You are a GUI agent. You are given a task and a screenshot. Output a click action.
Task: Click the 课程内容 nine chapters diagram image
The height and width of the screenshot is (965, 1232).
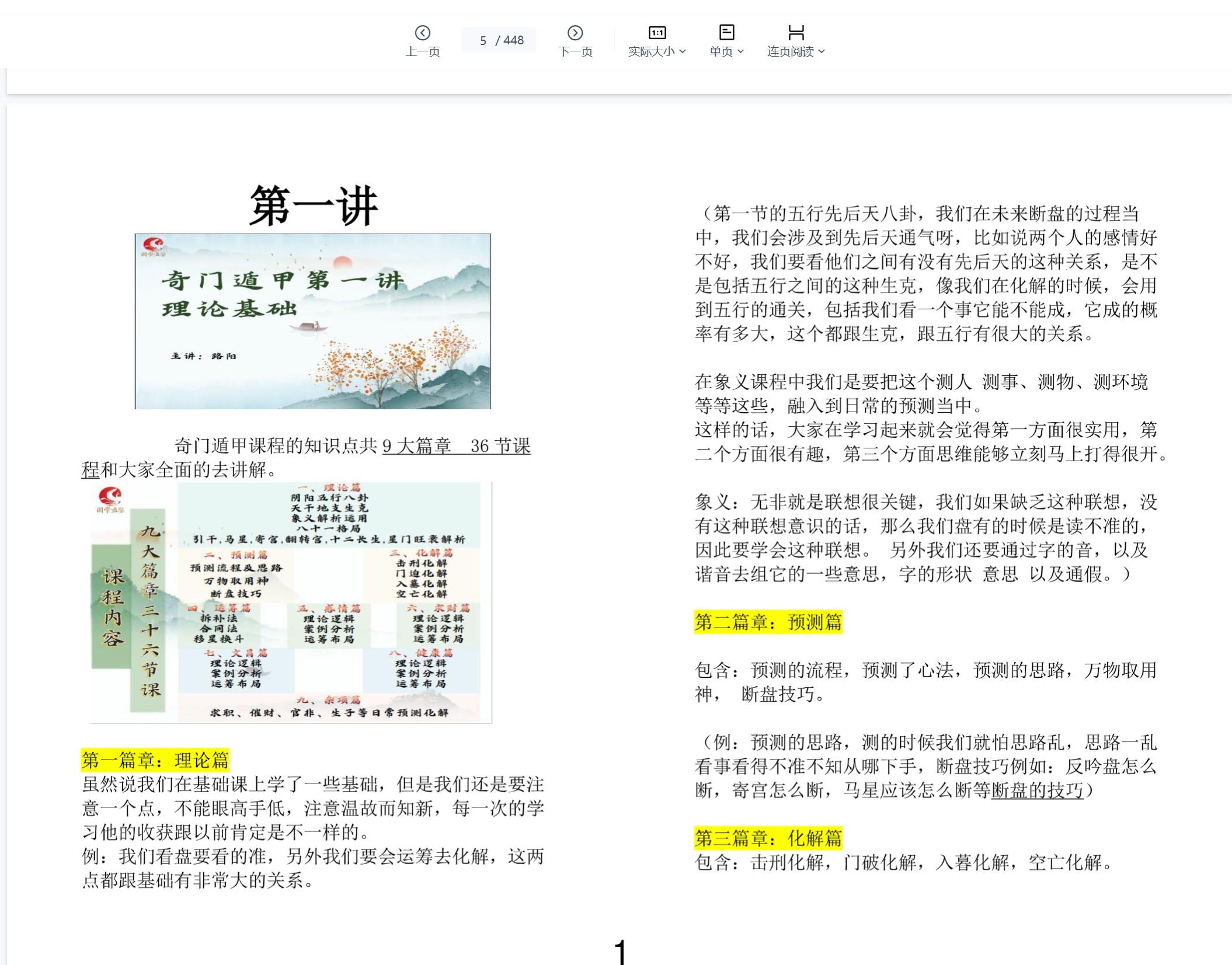pyautogui.click(x=291, y=602)
